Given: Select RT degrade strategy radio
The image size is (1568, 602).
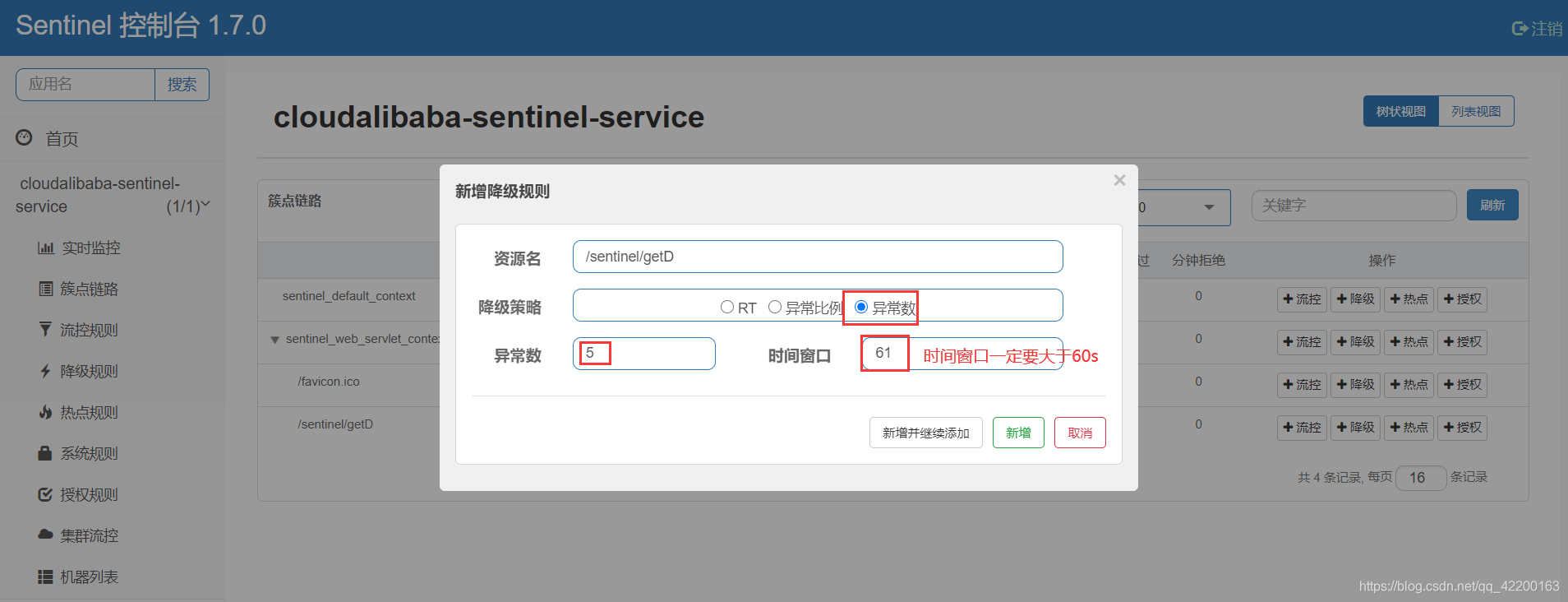Looking at the screenshot, I should [x=727, y=307].
